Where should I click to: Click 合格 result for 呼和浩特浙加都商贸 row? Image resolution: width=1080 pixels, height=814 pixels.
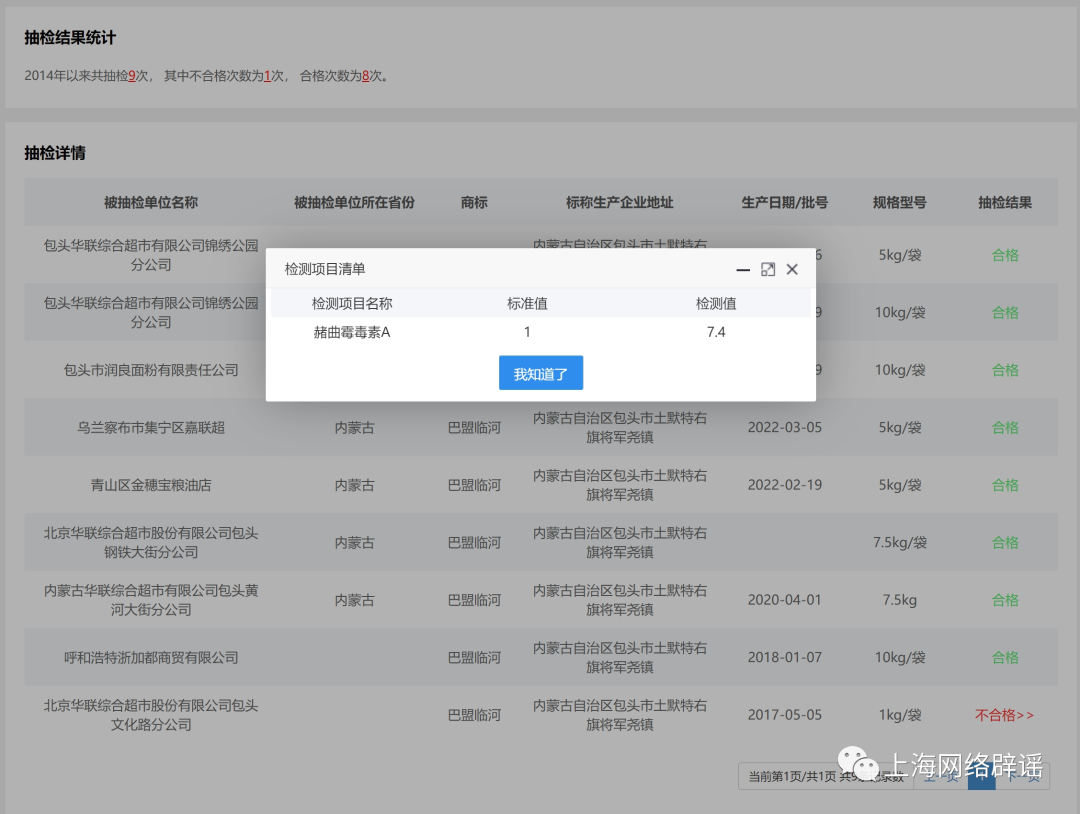(x=1005, y=657)
